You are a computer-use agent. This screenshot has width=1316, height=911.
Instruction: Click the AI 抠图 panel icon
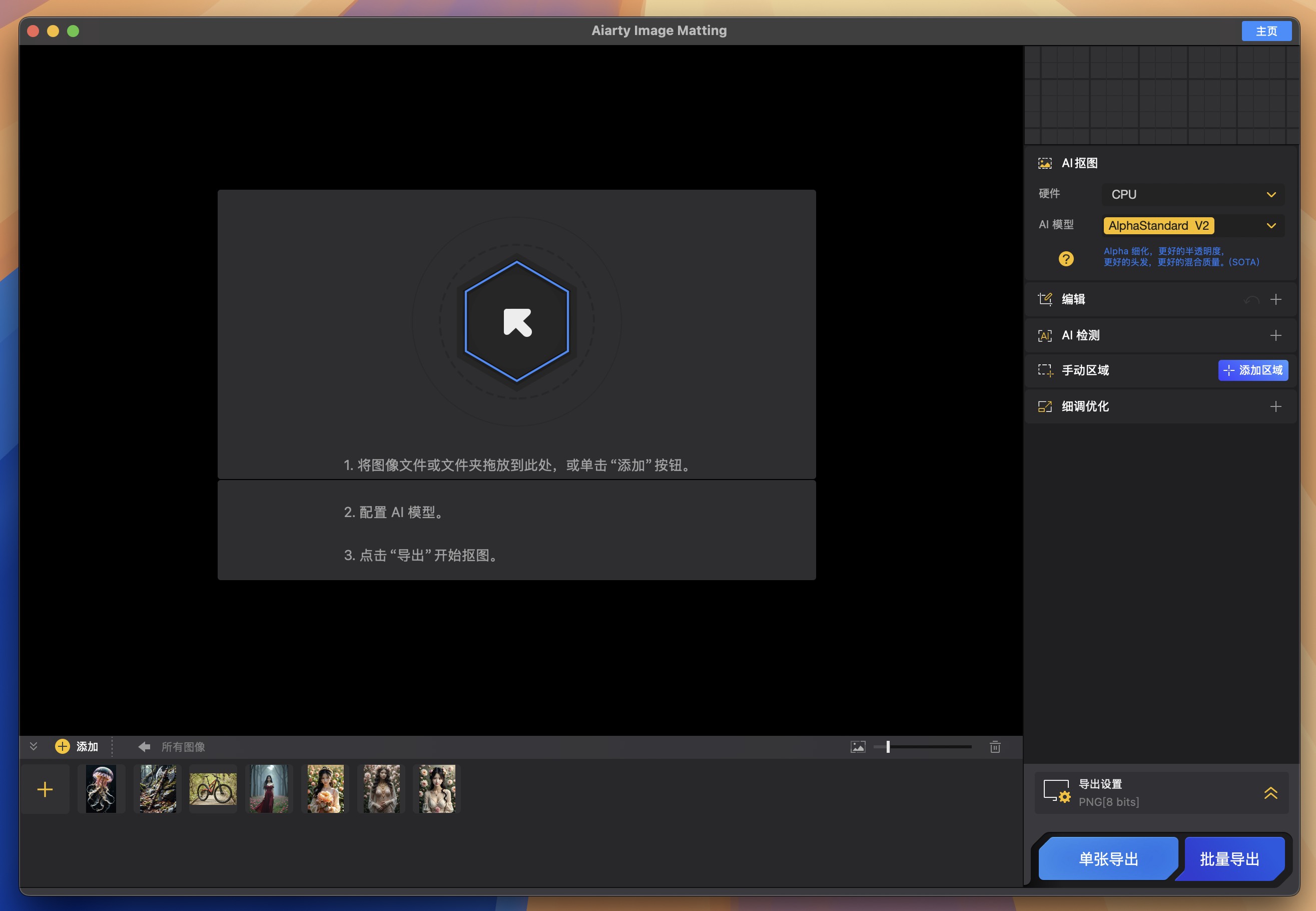pyautogui.click(x=1046, y=162)
